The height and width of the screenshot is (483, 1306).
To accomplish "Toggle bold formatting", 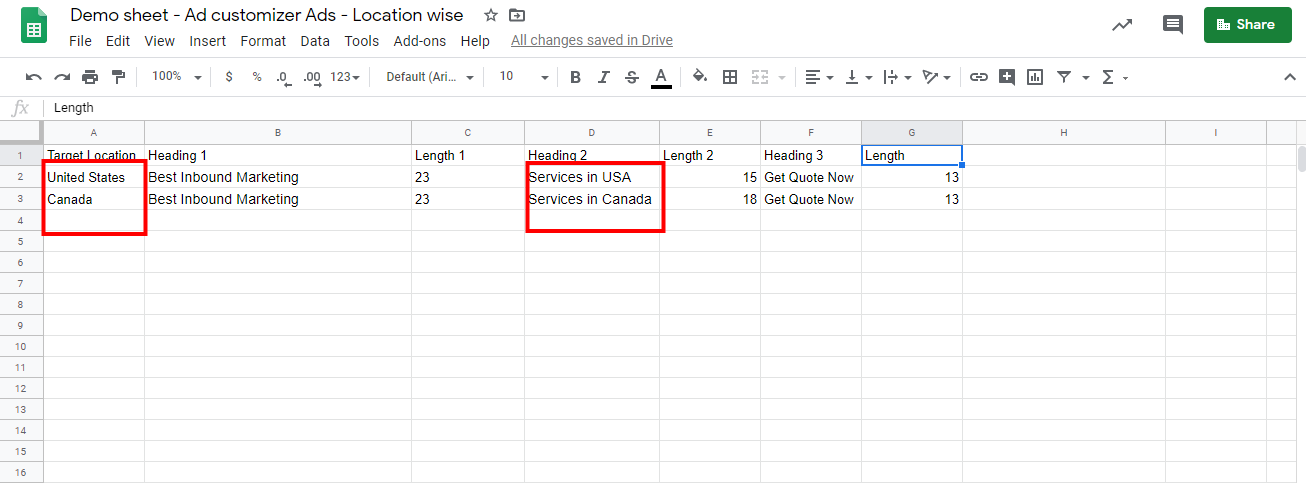I will click(575, 77).
